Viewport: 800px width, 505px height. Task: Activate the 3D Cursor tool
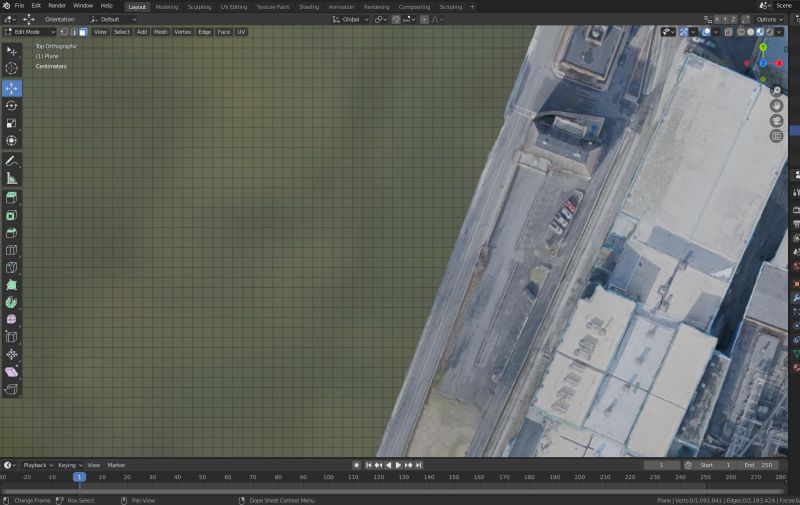(x=11, y=68)
